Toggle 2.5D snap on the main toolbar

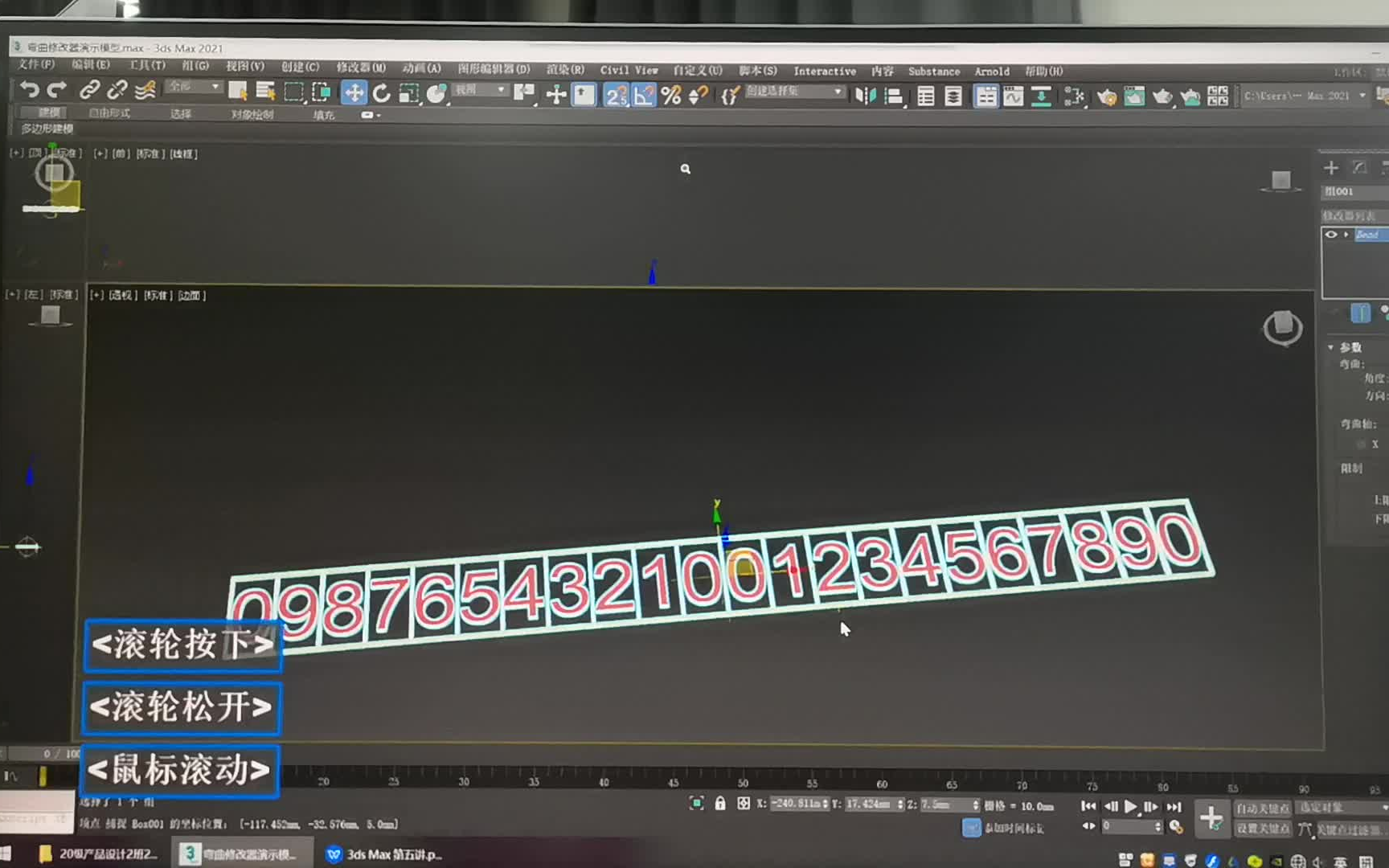click(617, 96)
